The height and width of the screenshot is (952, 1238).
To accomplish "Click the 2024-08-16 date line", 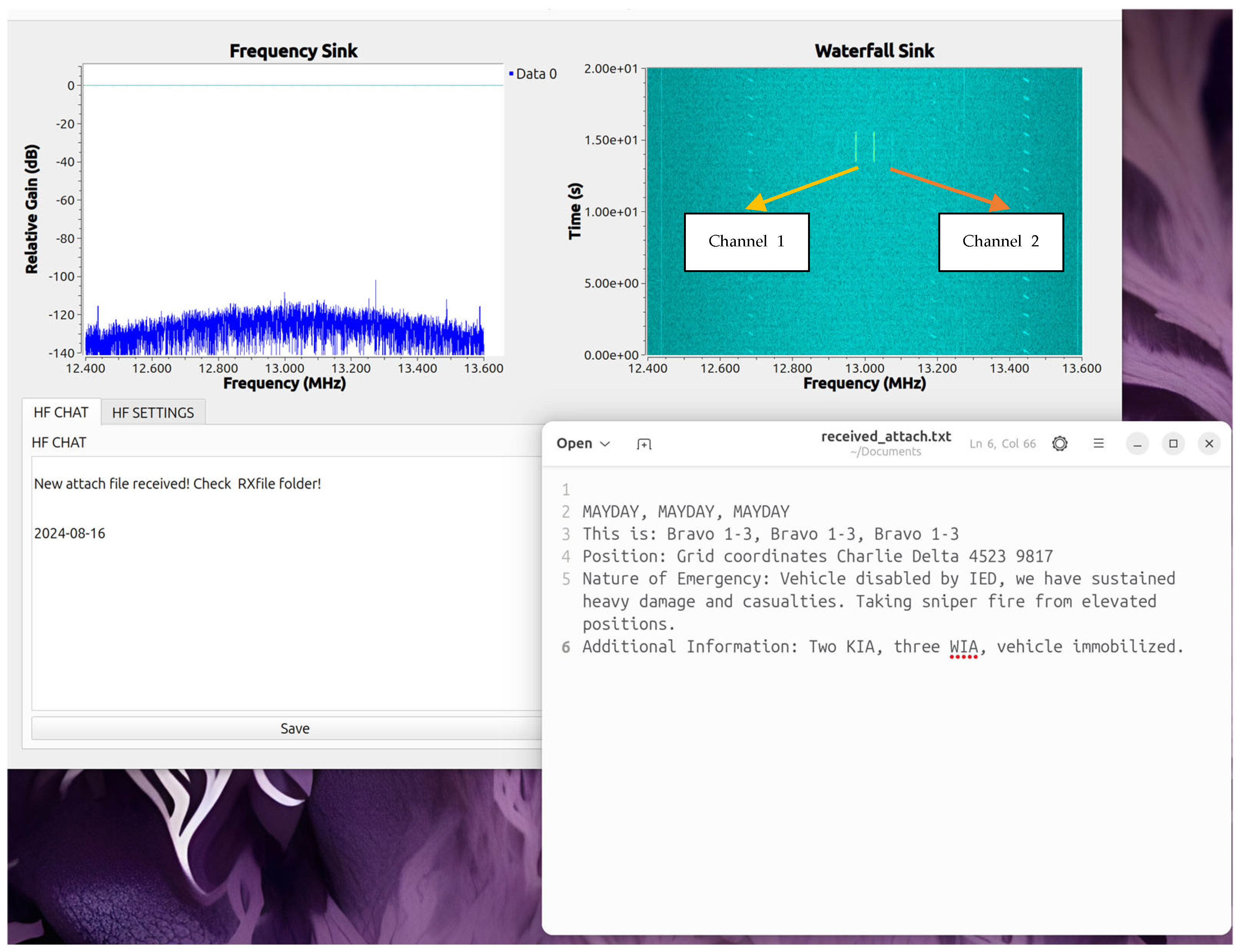I will tap(70, 533).
